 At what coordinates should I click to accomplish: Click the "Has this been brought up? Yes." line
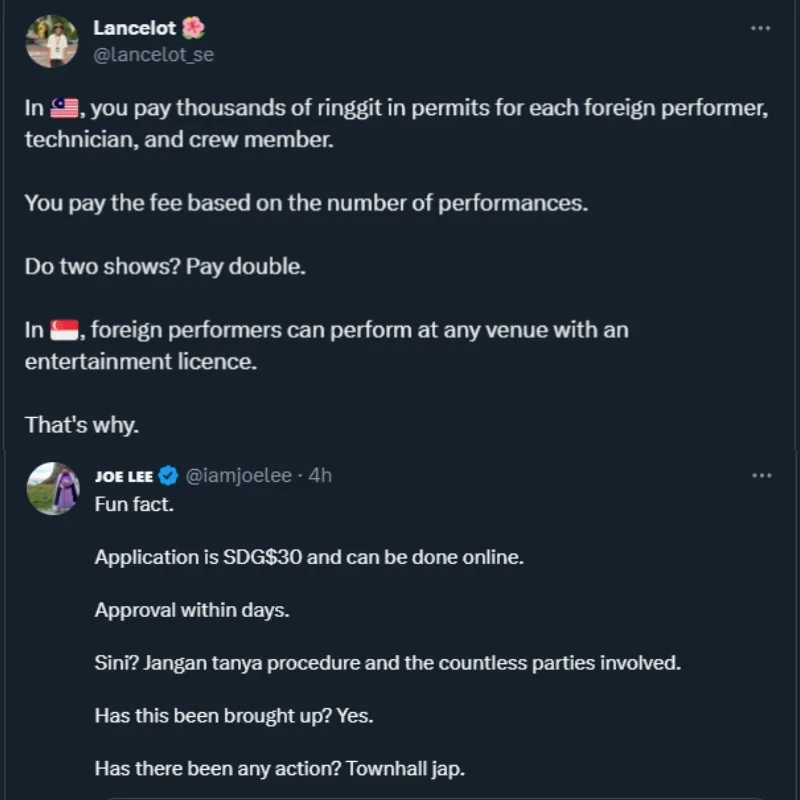(x=234, y=716)
